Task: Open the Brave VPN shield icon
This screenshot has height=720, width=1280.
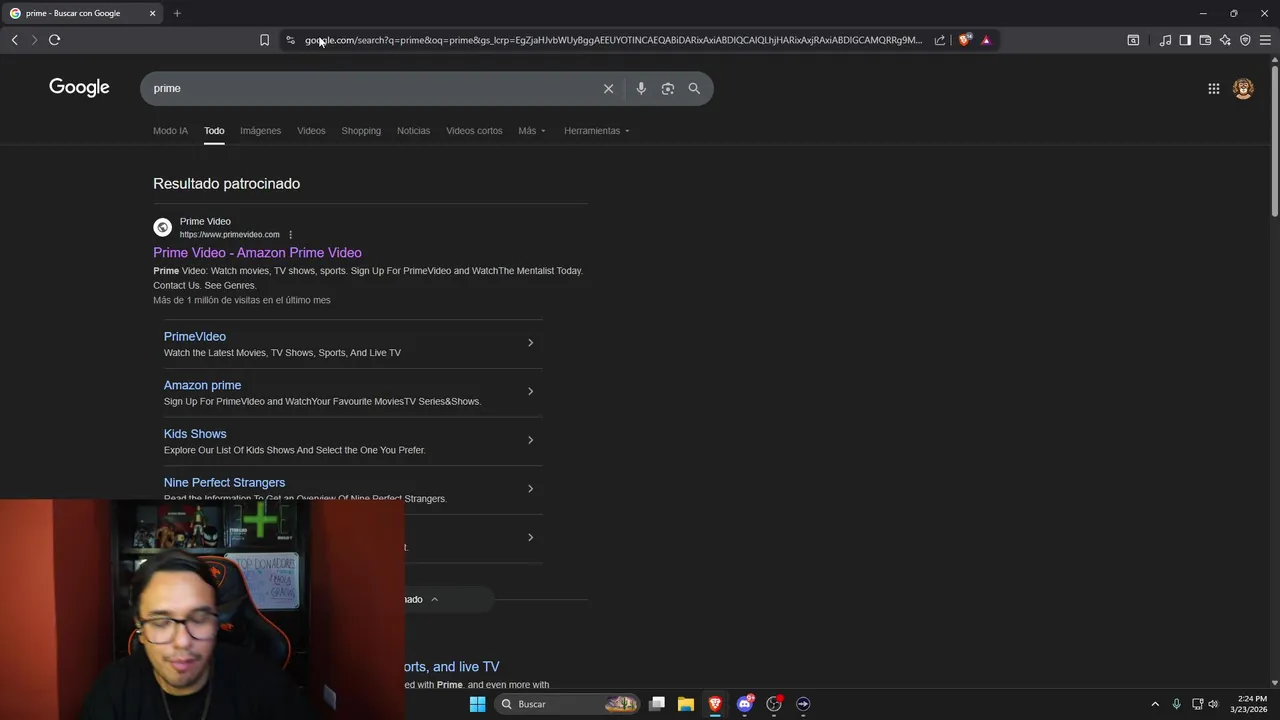Action: coord(1245,40)
